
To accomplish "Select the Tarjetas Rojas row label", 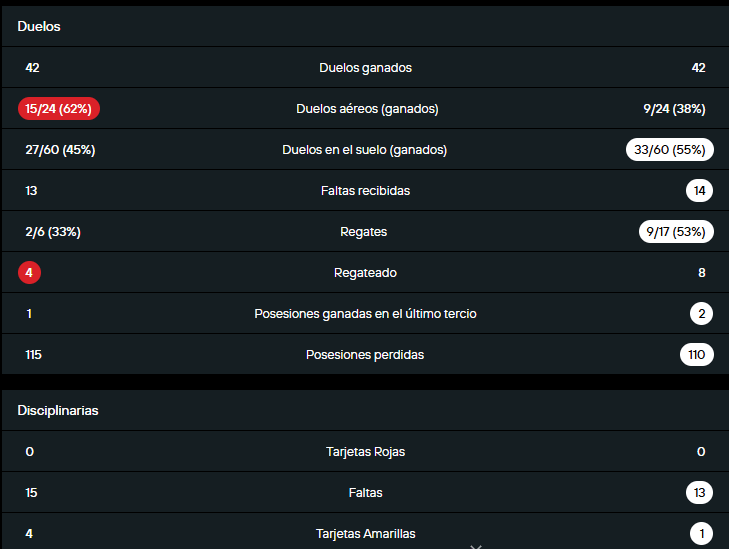I will click(365, 451).
